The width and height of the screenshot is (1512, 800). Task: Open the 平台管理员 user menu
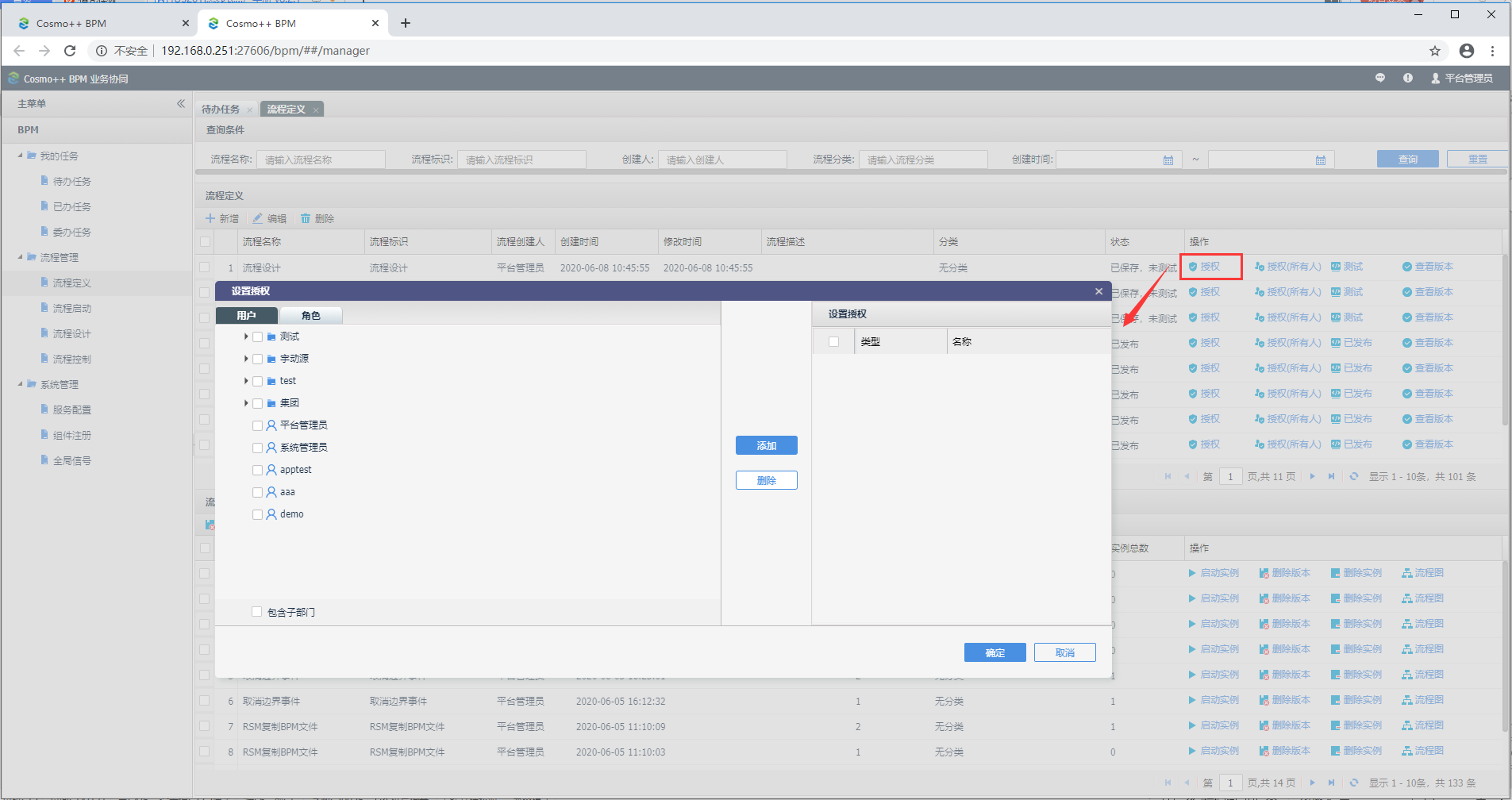click(1462, 79)
